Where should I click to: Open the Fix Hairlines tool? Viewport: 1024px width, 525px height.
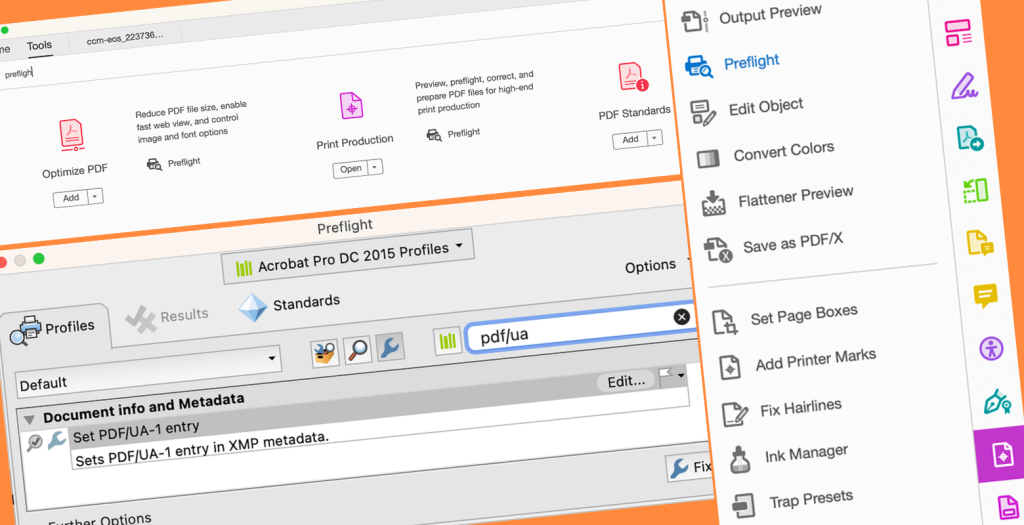782,411
